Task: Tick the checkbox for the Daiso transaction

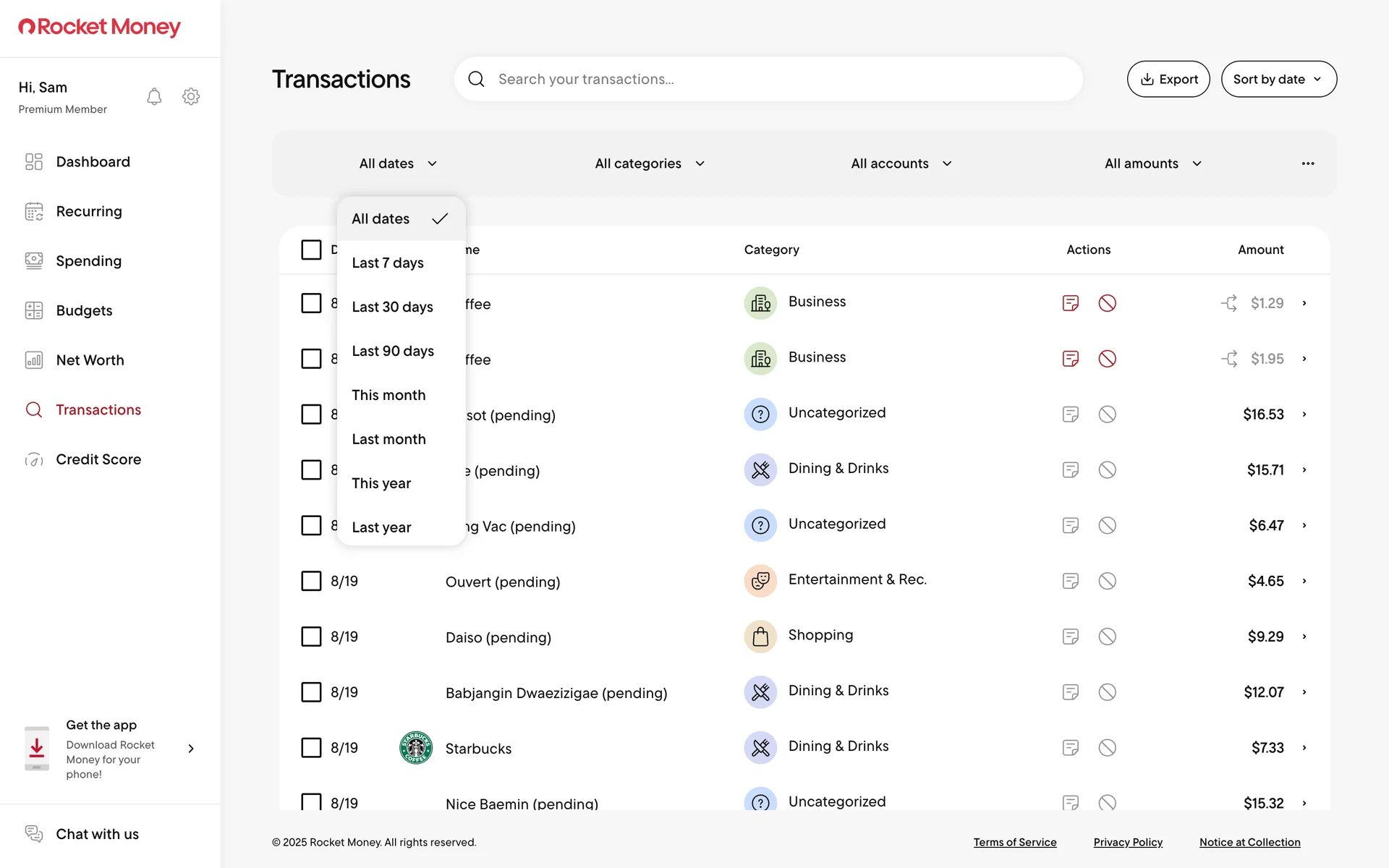Action: (x=311, y=637)
